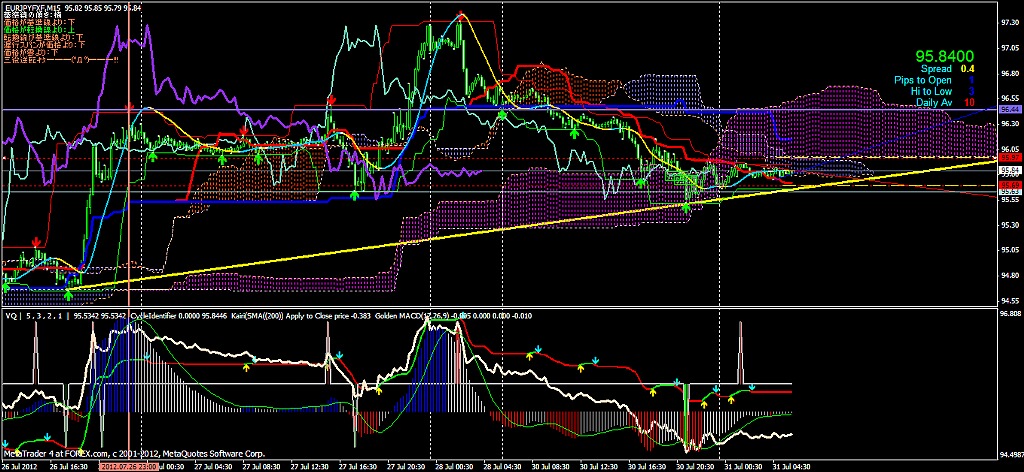Click the 96.44 price tag on the price axis
Screen dimensions: 1024x472
pos(1009,109)
